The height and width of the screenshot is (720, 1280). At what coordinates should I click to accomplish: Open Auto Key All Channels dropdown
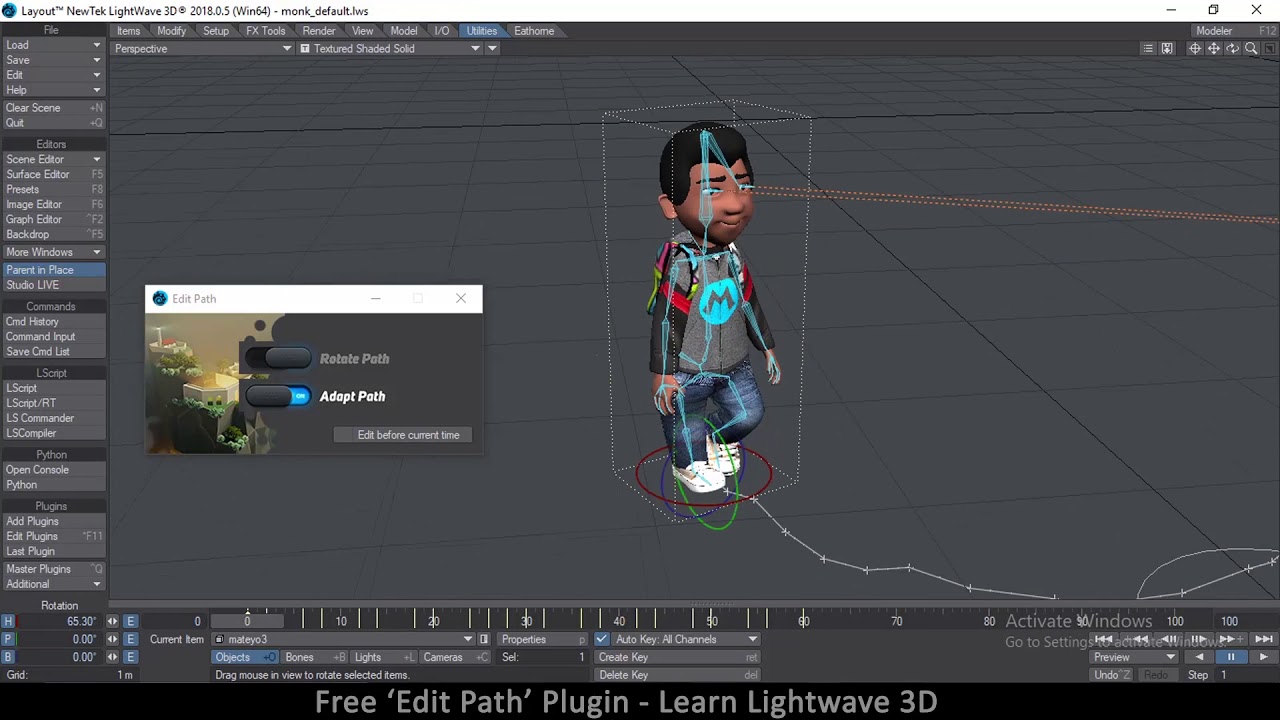coord(685,639)
